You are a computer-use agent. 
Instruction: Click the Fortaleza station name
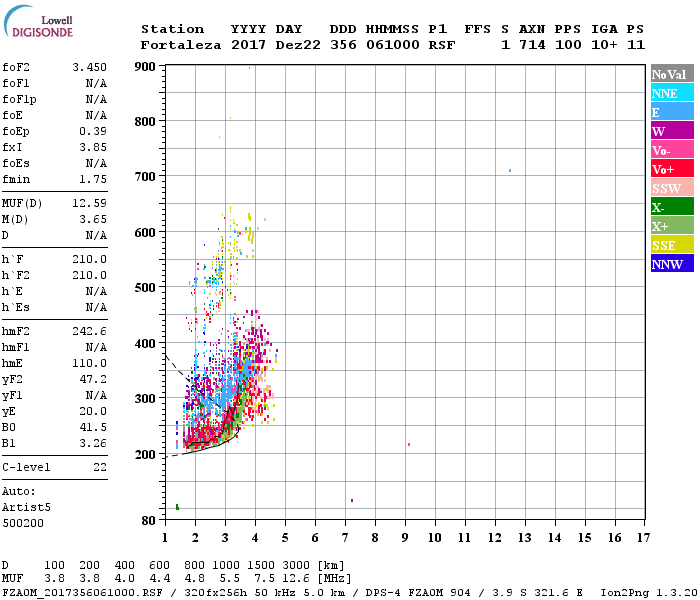point(181,45)
